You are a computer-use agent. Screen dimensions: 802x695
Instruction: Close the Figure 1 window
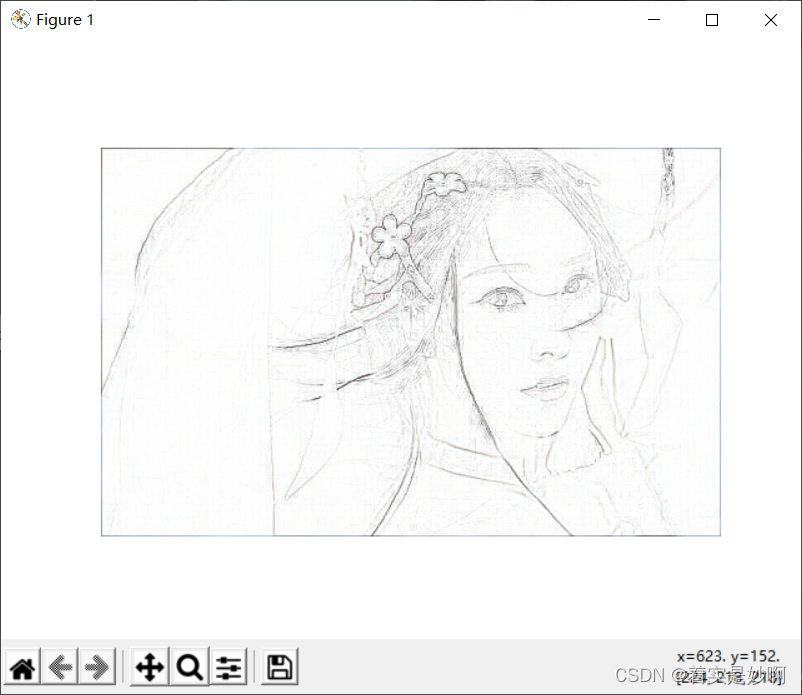click(771, 20)
